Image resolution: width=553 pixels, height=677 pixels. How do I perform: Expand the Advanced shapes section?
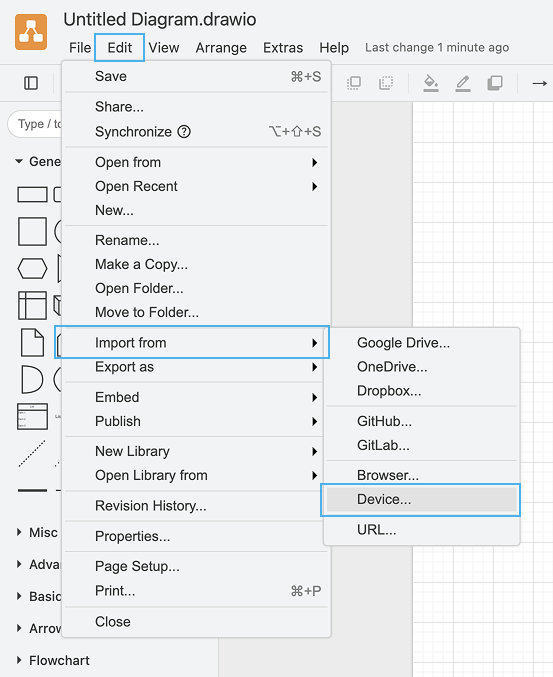19,564
